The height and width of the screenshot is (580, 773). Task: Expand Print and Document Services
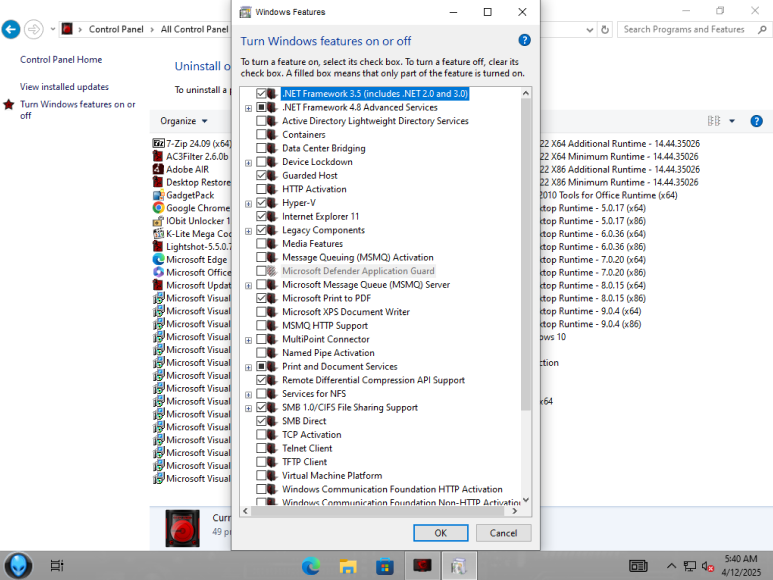pyautogui.click(x=248, y=367)
